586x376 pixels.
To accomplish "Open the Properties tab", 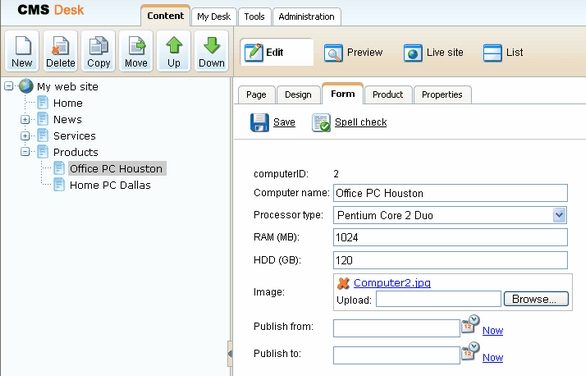I will tap(442, 95).
